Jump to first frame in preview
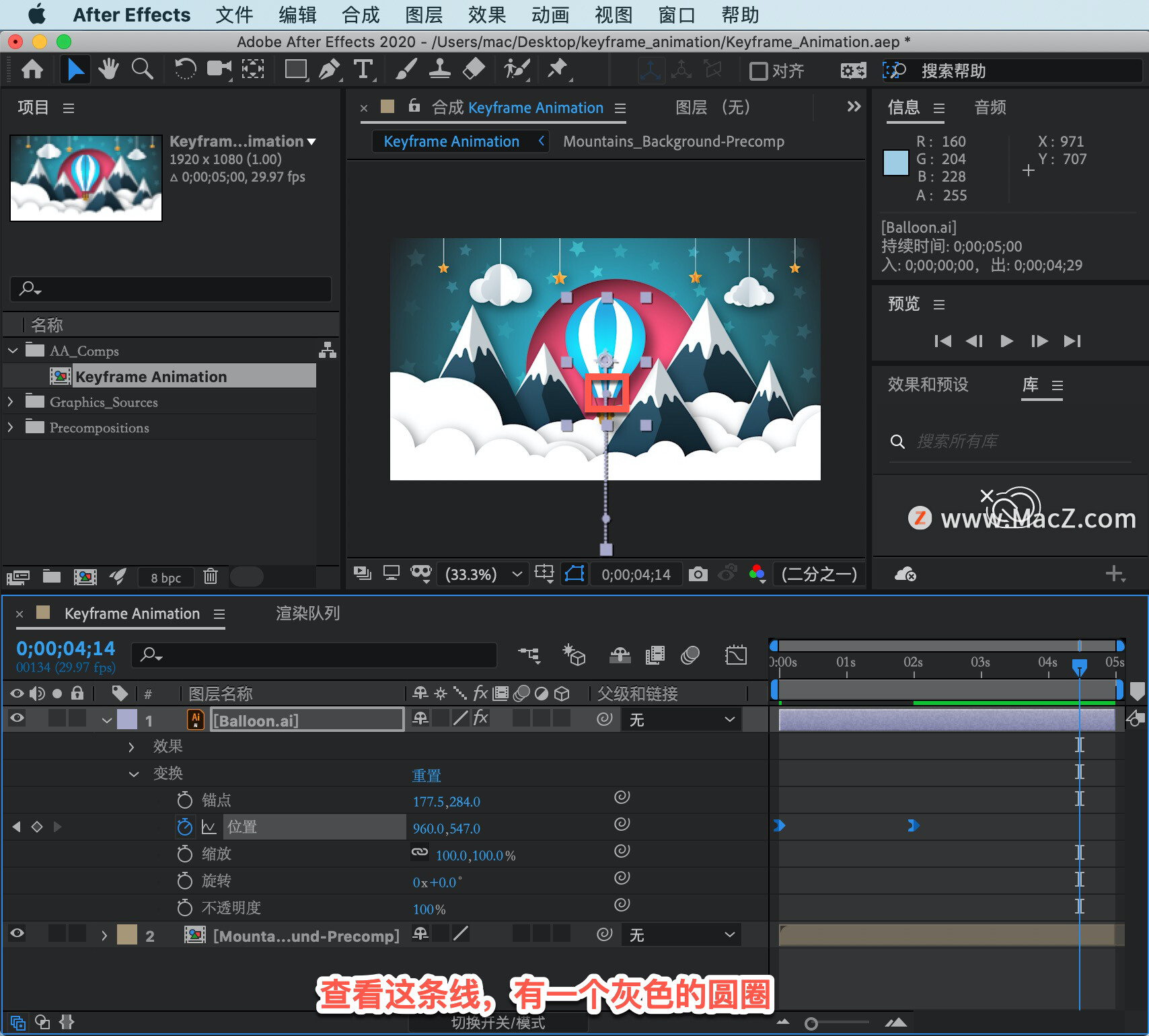The height and width of the screenshot is (1036, 1149). point(943,341)
